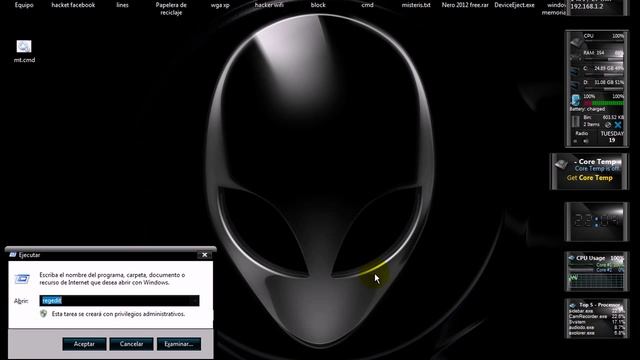This screenshot has height=360, width=640.
Task: Open the mt.cmd desktop file icon
Action: click(24, 47)
